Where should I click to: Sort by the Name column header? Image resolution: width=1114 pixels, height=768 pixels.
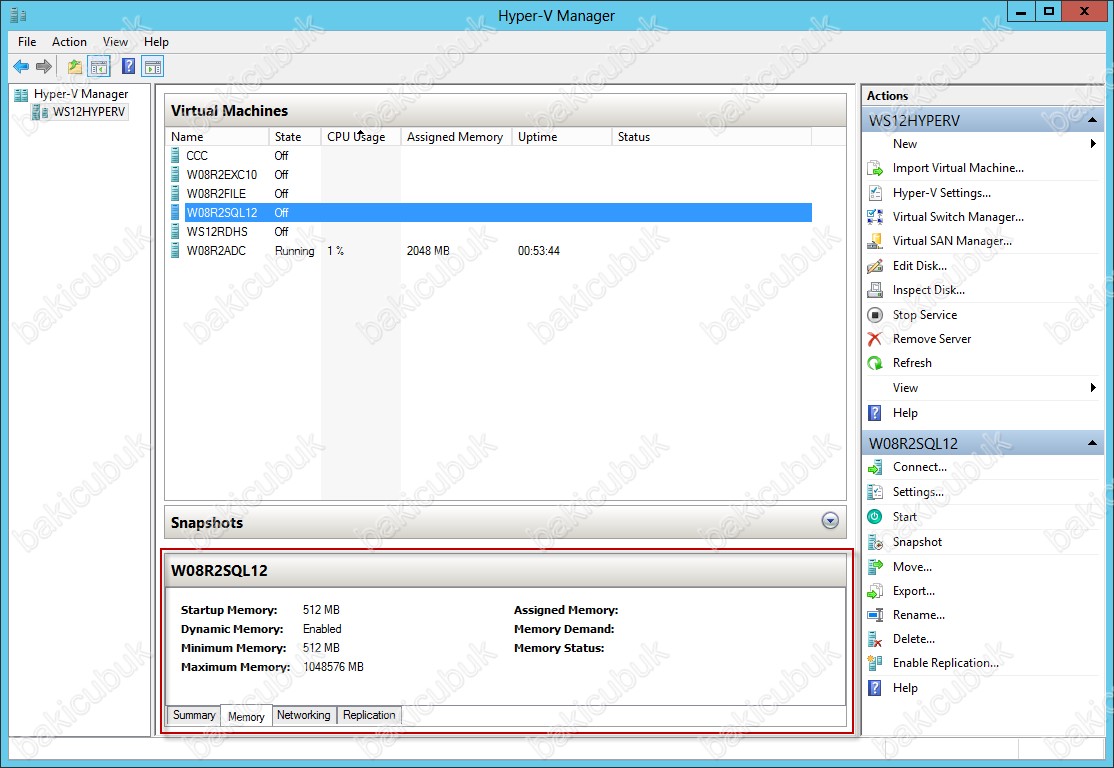(x=217, y=136)
